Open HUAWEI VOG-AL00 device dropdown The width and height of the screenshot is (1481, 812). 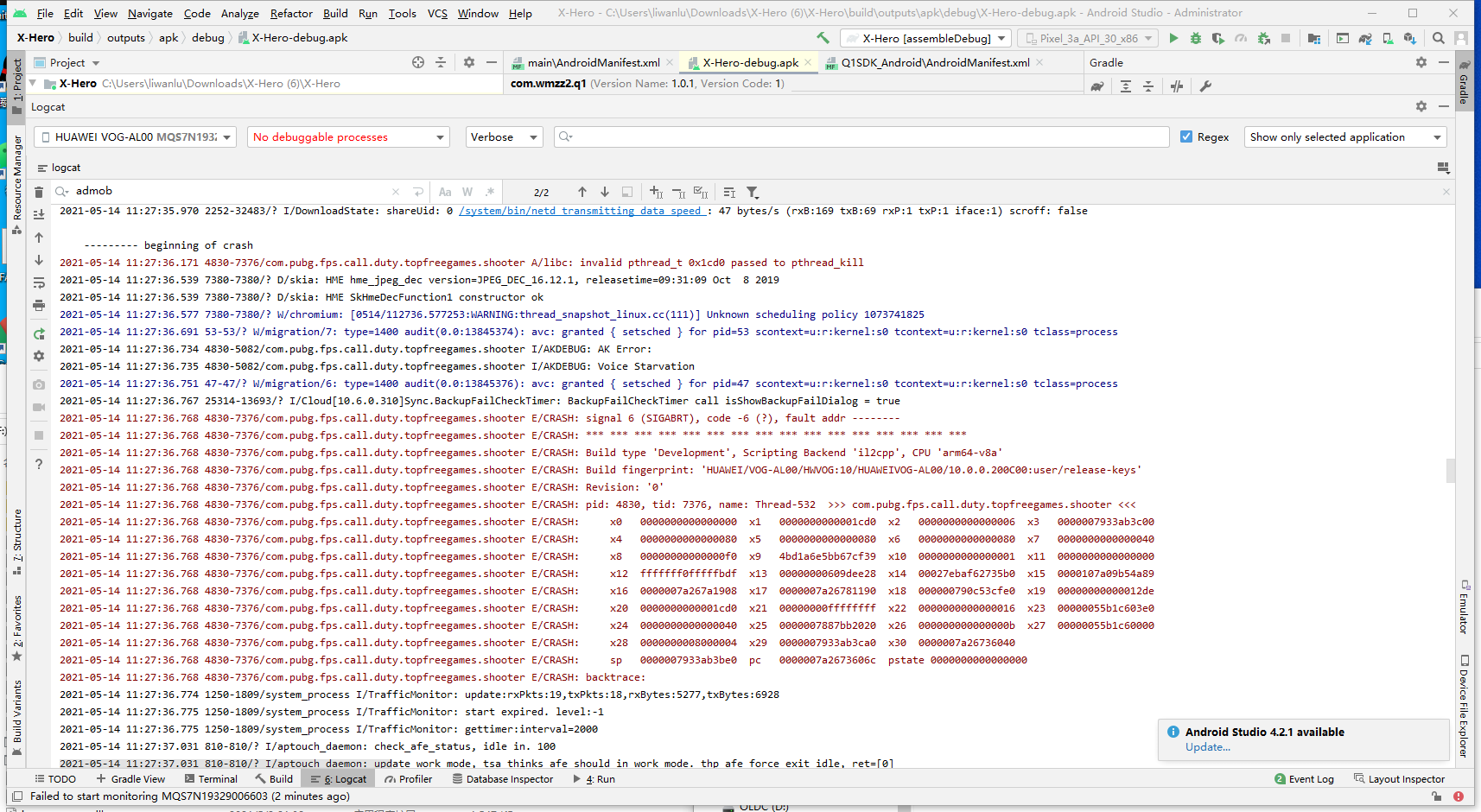[x=135, y=136]
